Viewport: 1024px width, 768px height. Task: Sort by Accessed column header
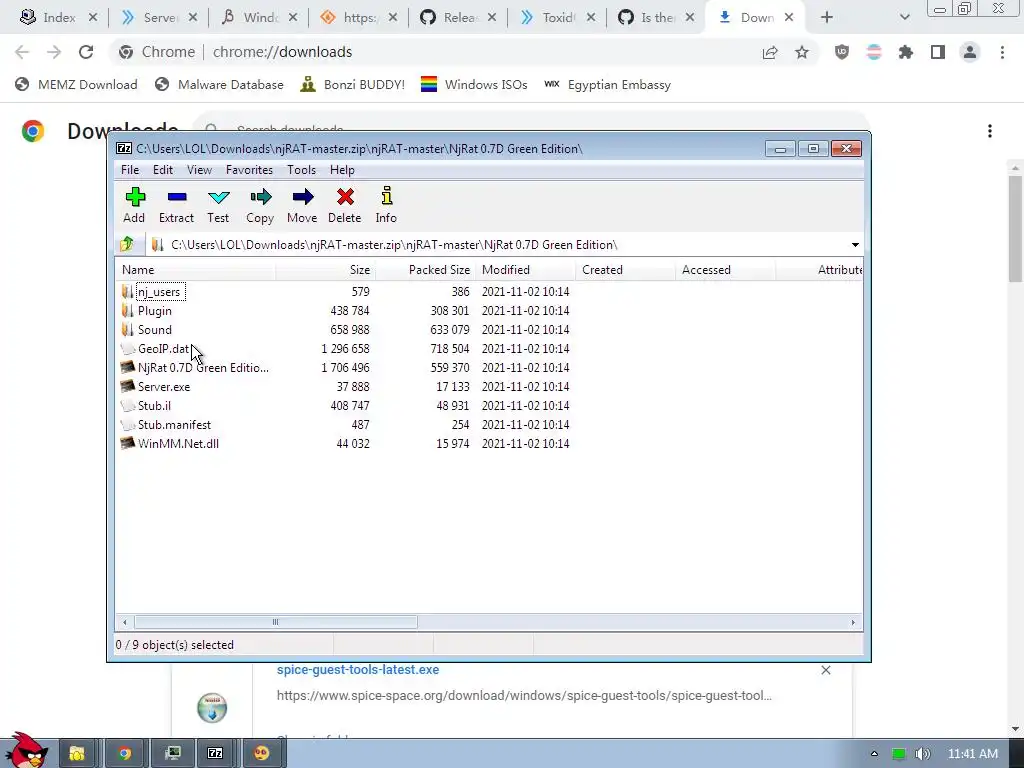(725, 270)
